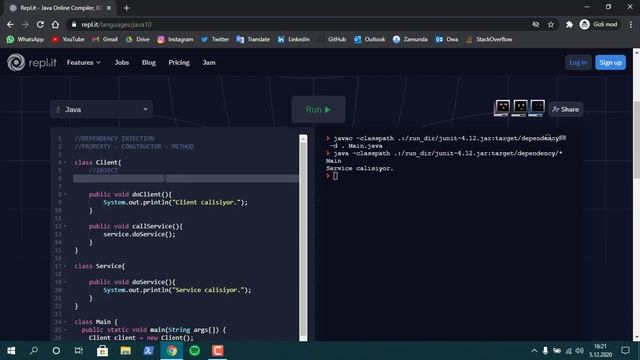The height and width of the screenshot is (360, 640).
Task: Select the third user avatar thumbnail
Action: [x=537, y=108]
